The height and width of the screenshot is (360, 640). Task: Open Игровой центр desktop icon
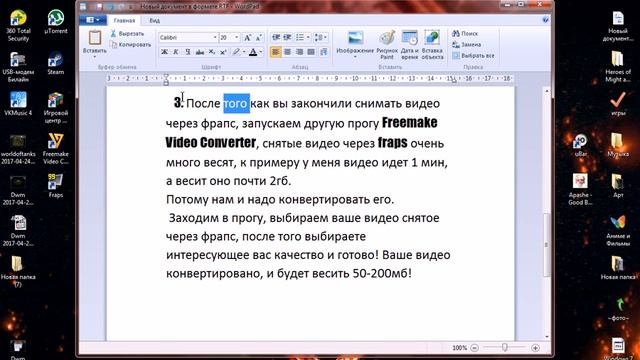(x=56, y=107)
